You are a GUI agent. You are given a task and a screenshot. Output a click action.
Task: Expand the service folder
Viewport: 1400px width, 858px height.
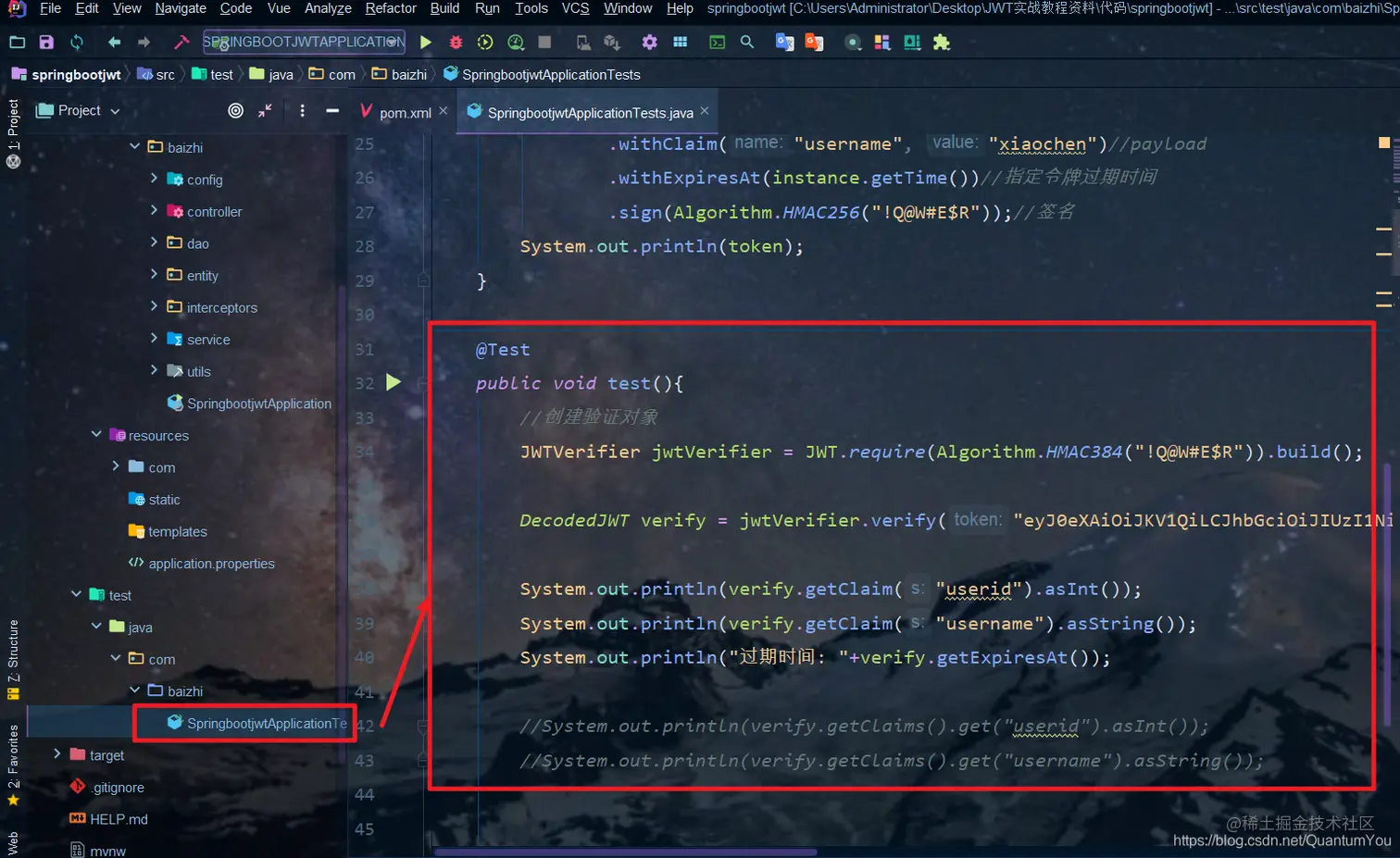154,339
